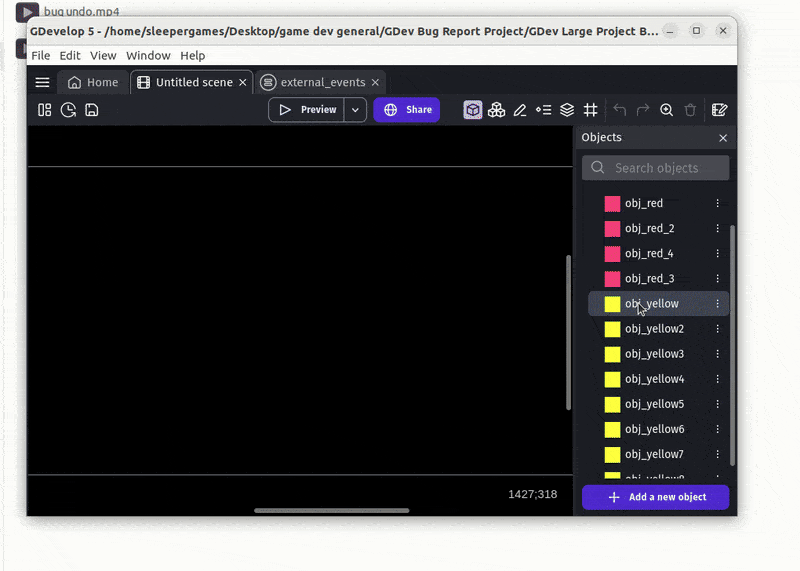Click Add a new object button
Viewport: 800px width, 571px height.
point(656,497)
